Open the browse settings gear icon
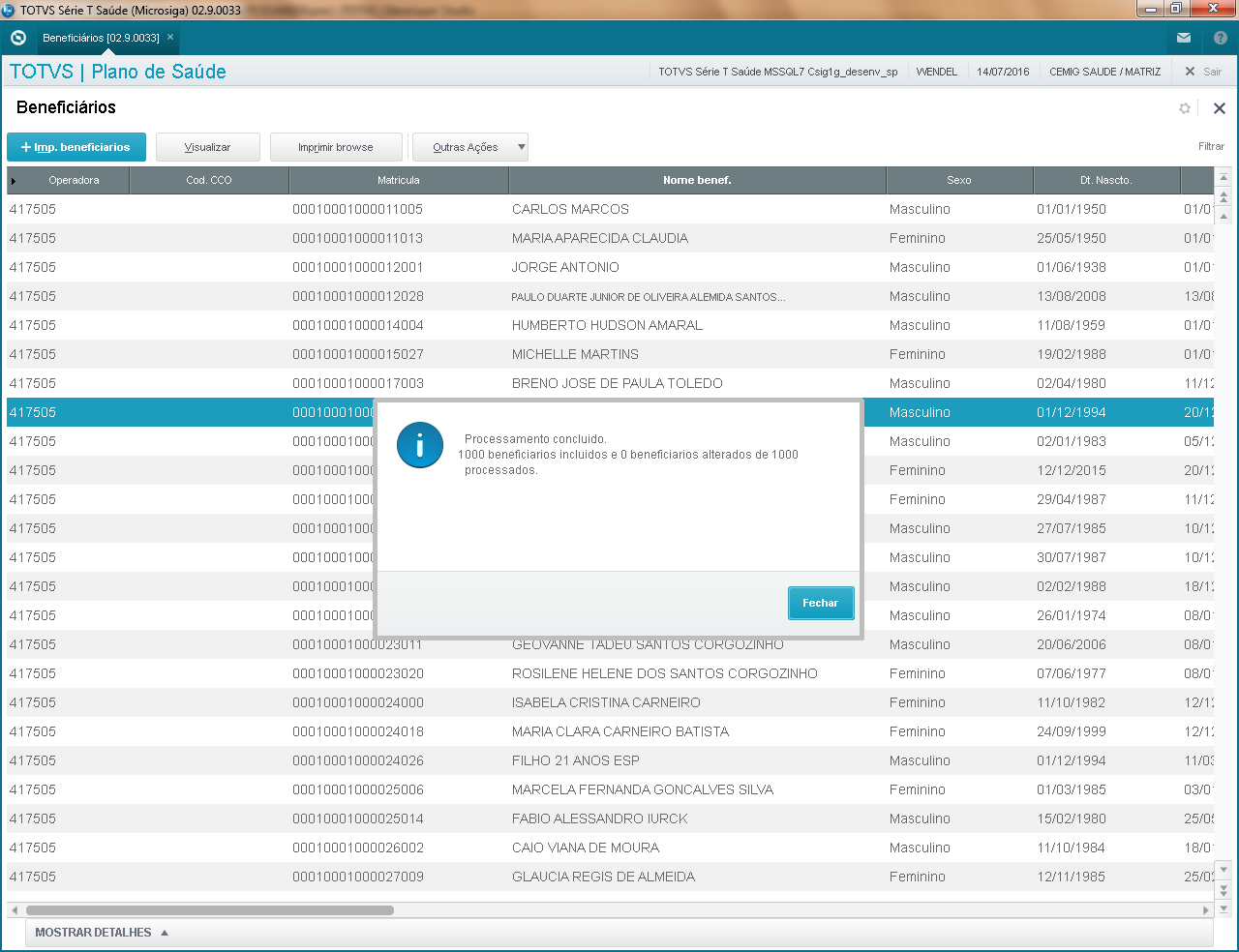 pos(1185,108)
